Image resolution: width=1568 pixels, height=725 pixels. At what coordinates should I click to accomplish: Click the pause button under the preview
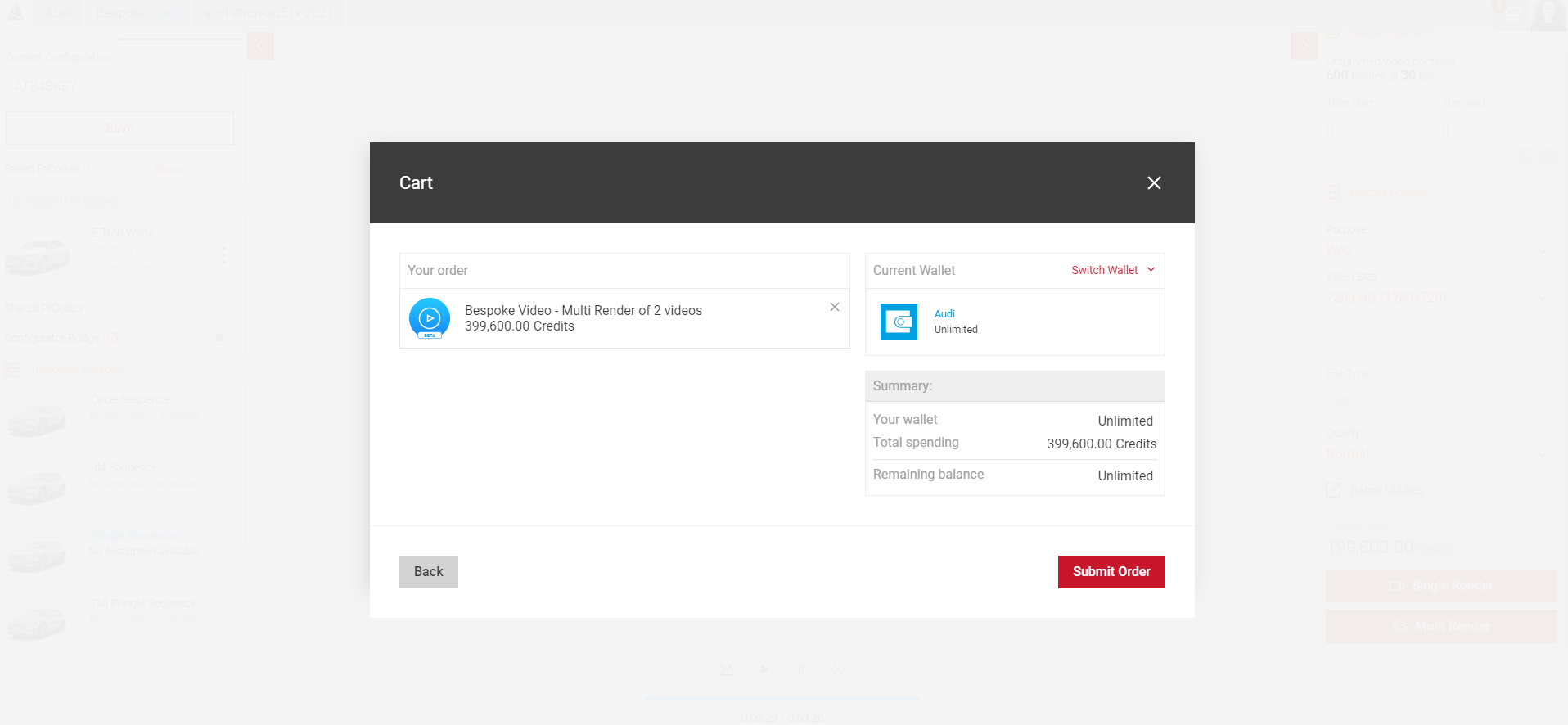801,669
